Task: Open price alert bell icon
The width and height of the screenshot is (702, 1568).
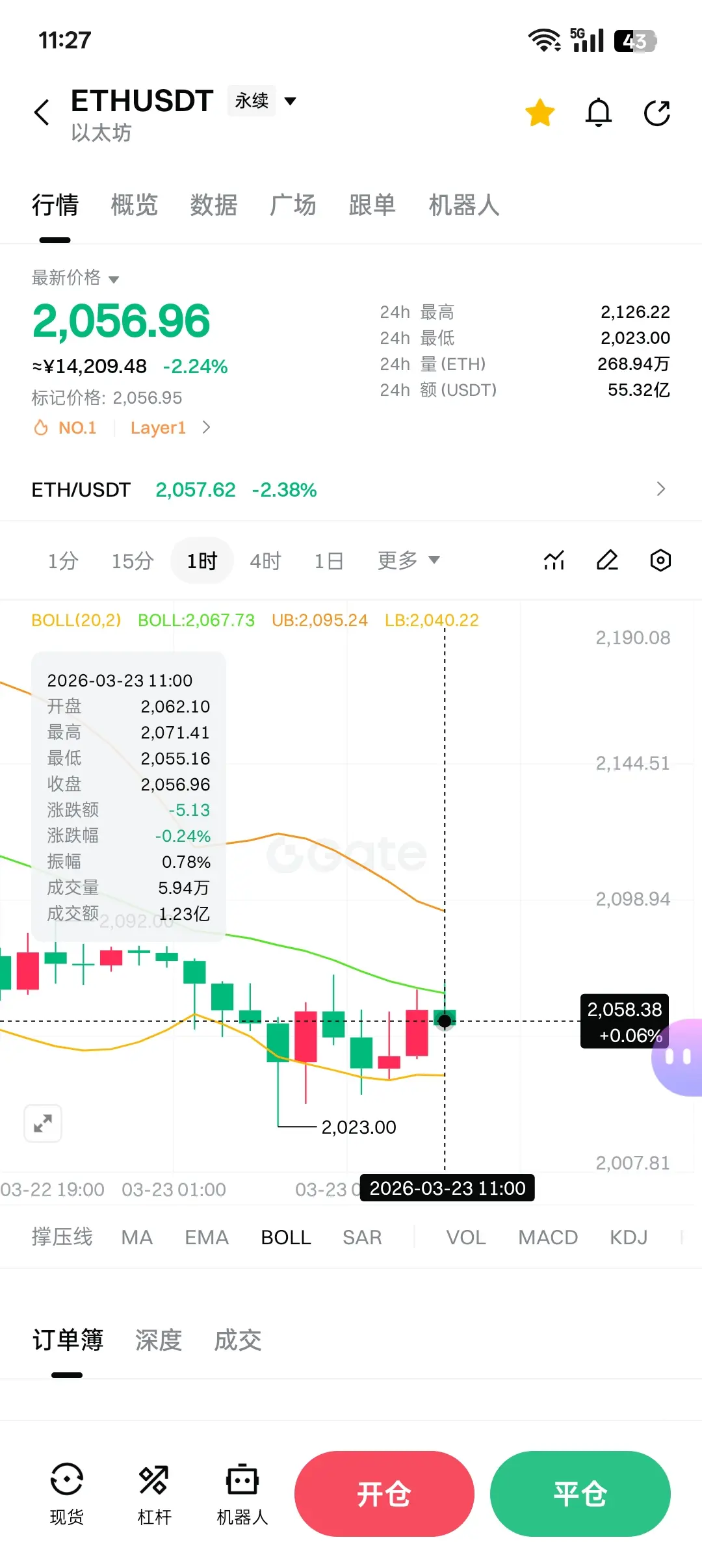Action: 599,112
